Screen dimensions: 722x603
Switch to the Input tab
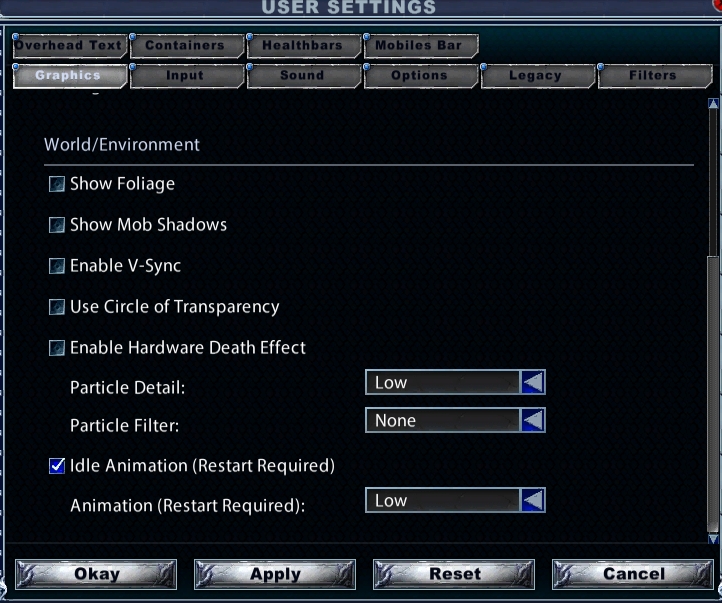pyautogui.click(x=187, y=75)
